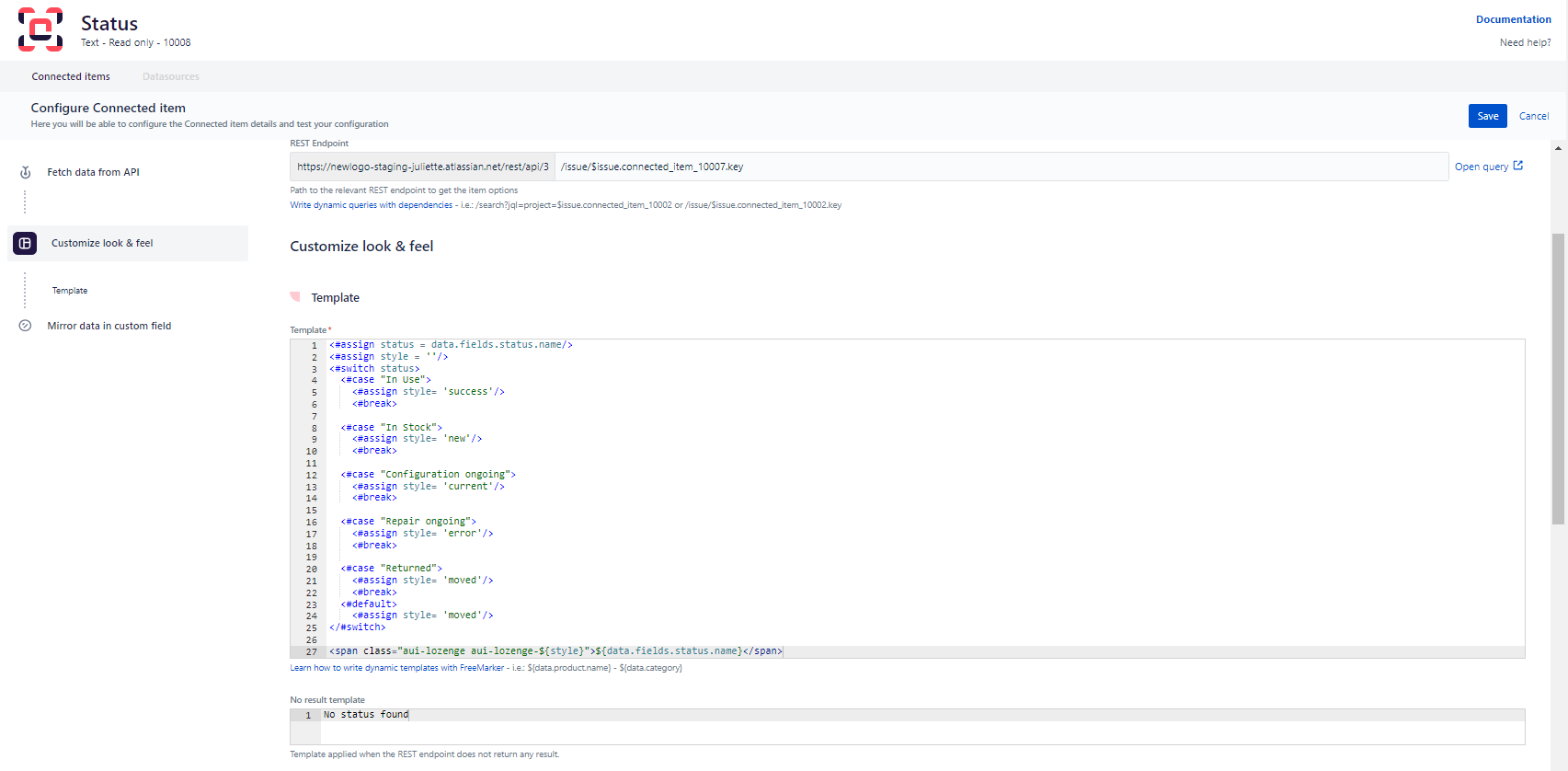The image size is (1568, 771).
Task: Switch to the Connected items tab
Action: [71, 76]
